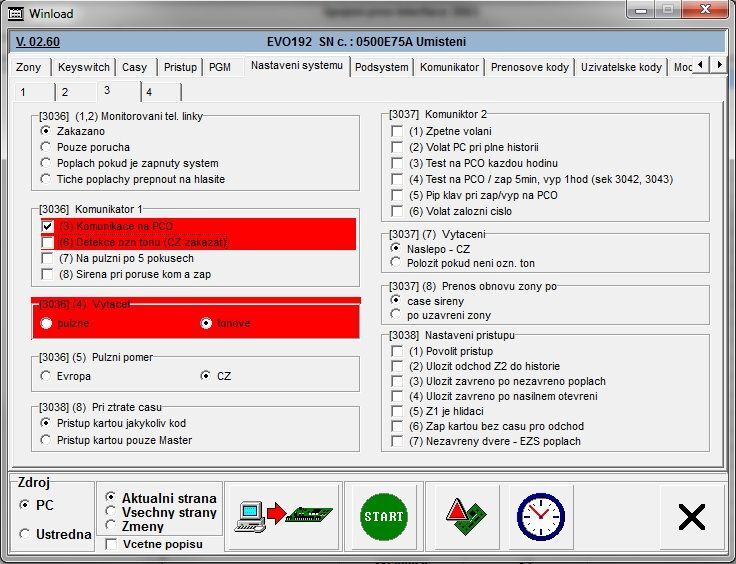This screenshot has height=564, width=736.
Task: Toggle Komunikace na PCO checkbox
Action: pyautogui.click(x=47, y=227)
